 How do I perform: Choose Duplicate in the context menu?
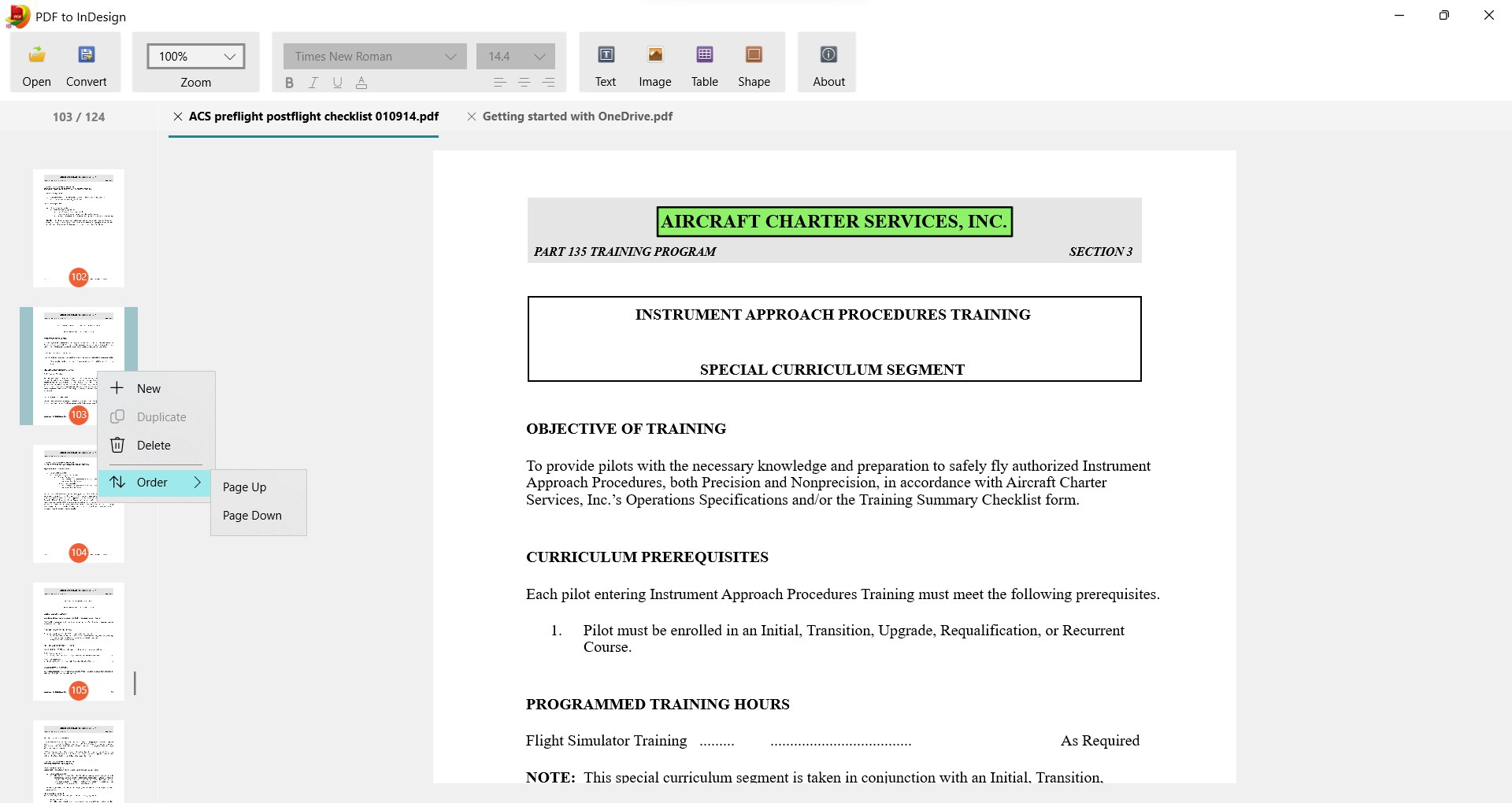pyautogui.click(x=156, y=417)
